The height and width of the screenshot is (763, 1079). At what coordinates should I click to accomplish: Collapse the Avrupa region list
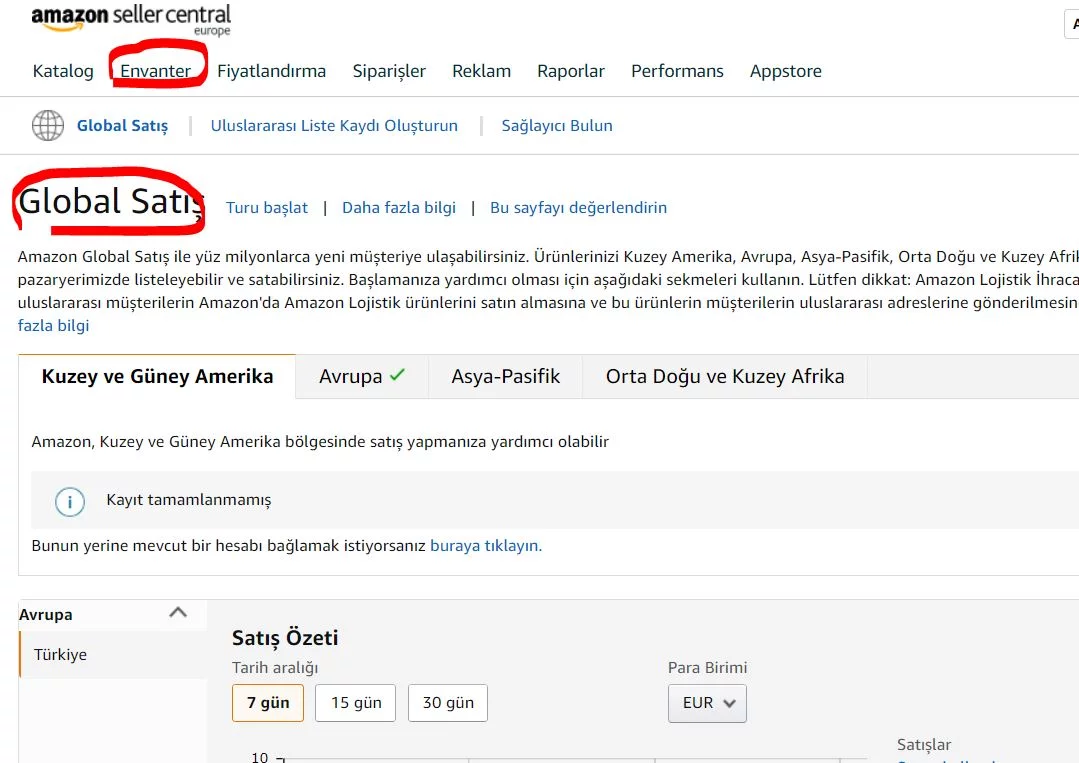click(x=178, y=613)
